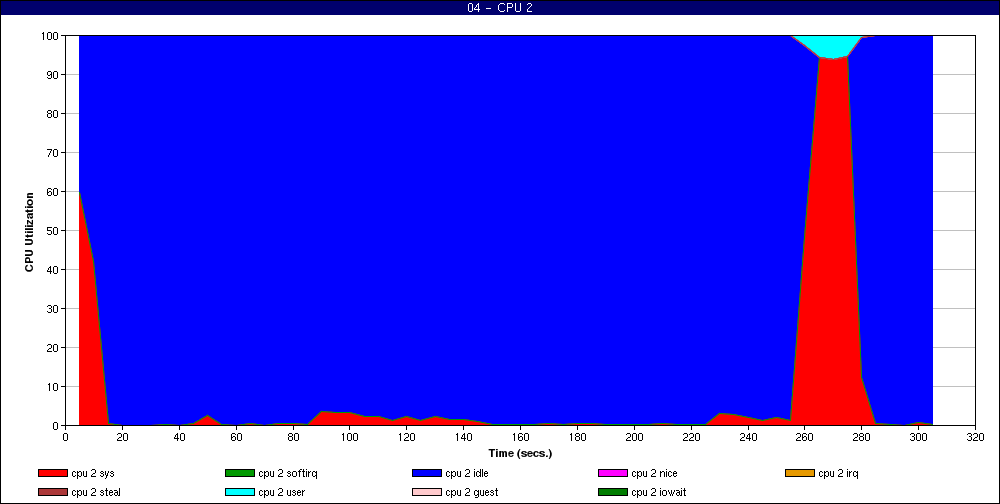Select the 'cpu 2 idle' legend label

tap(467, 473)
